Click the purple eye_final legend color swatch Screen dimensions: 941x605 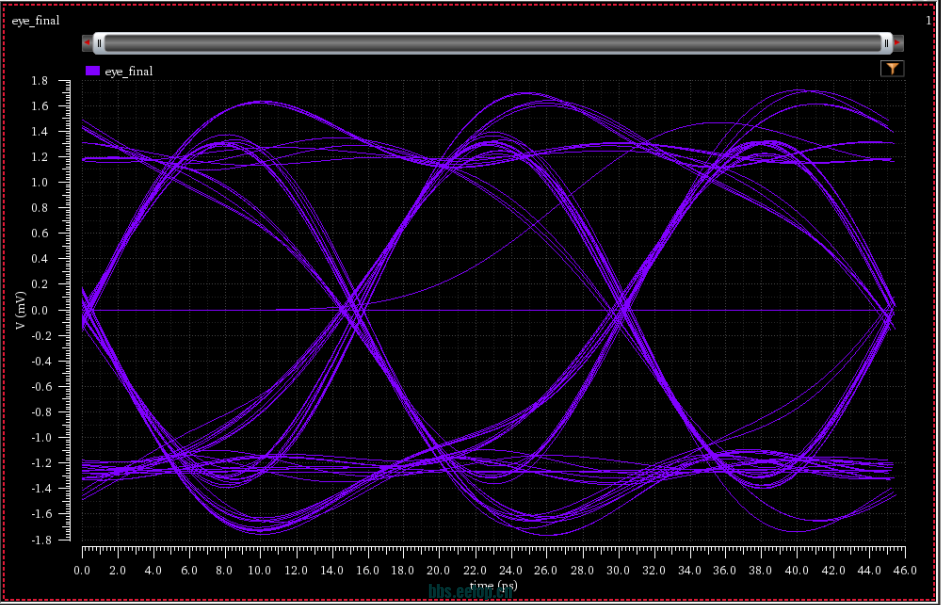coord(92,71)
